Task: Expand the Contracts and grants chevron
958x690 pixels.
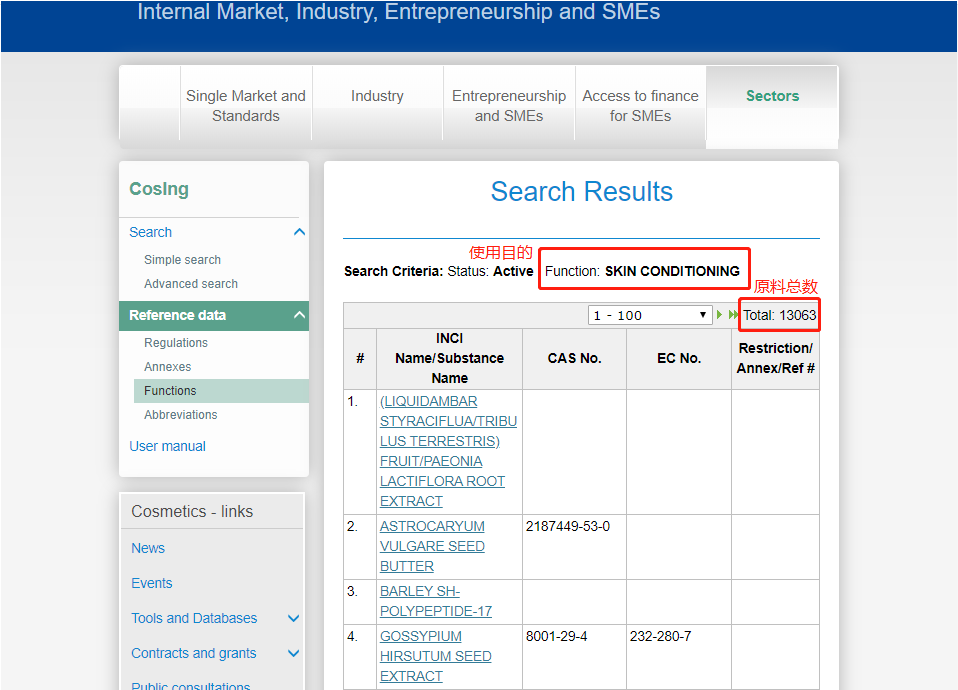Action: click(x=293, y=653)
